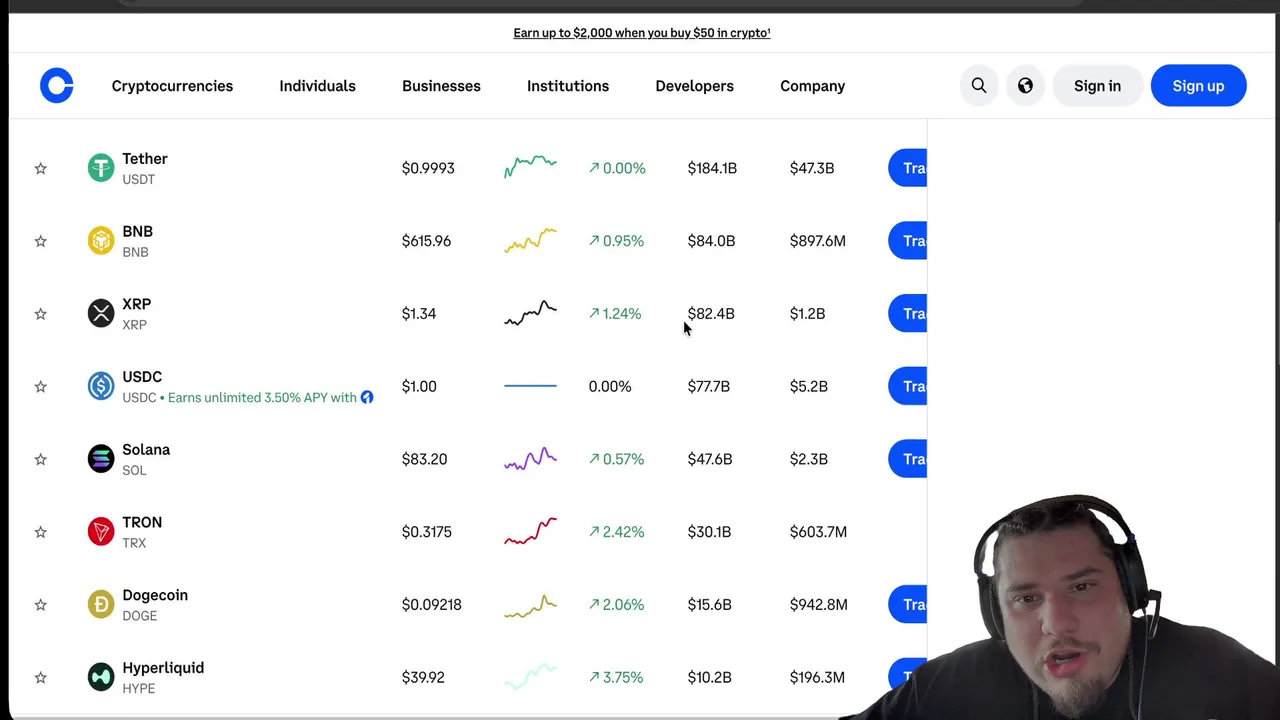The image size is (1280, 720).
Task: Select Dogecoin market cap $15.6B
Action: coord(710,605)
